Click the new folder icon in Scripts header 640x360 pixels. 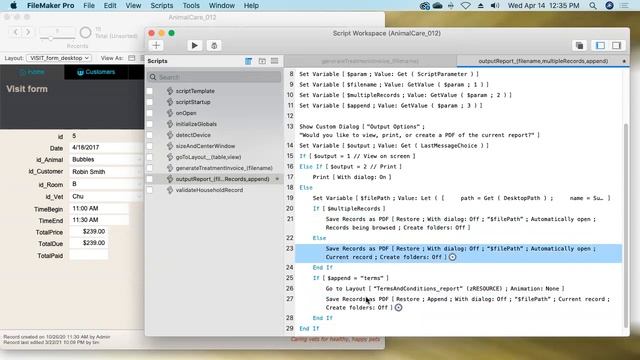[x=262, y=61]
